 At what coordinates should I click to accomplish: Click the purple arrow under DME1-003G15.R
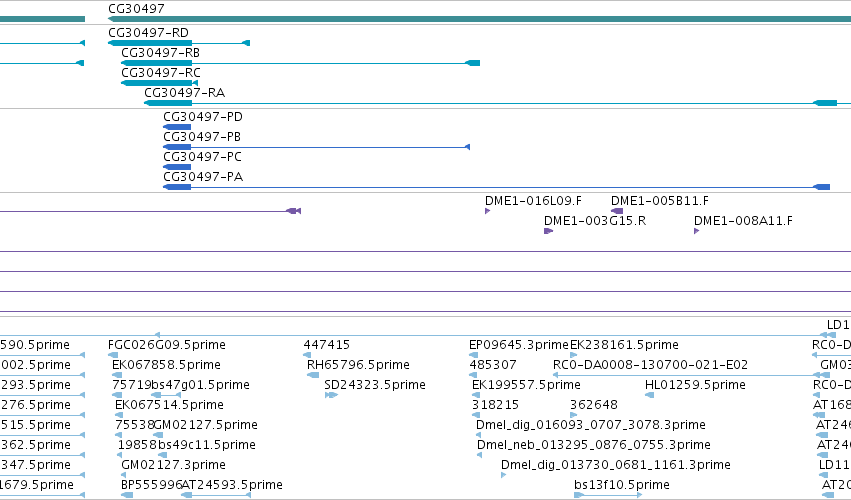(x=548, y=231)
